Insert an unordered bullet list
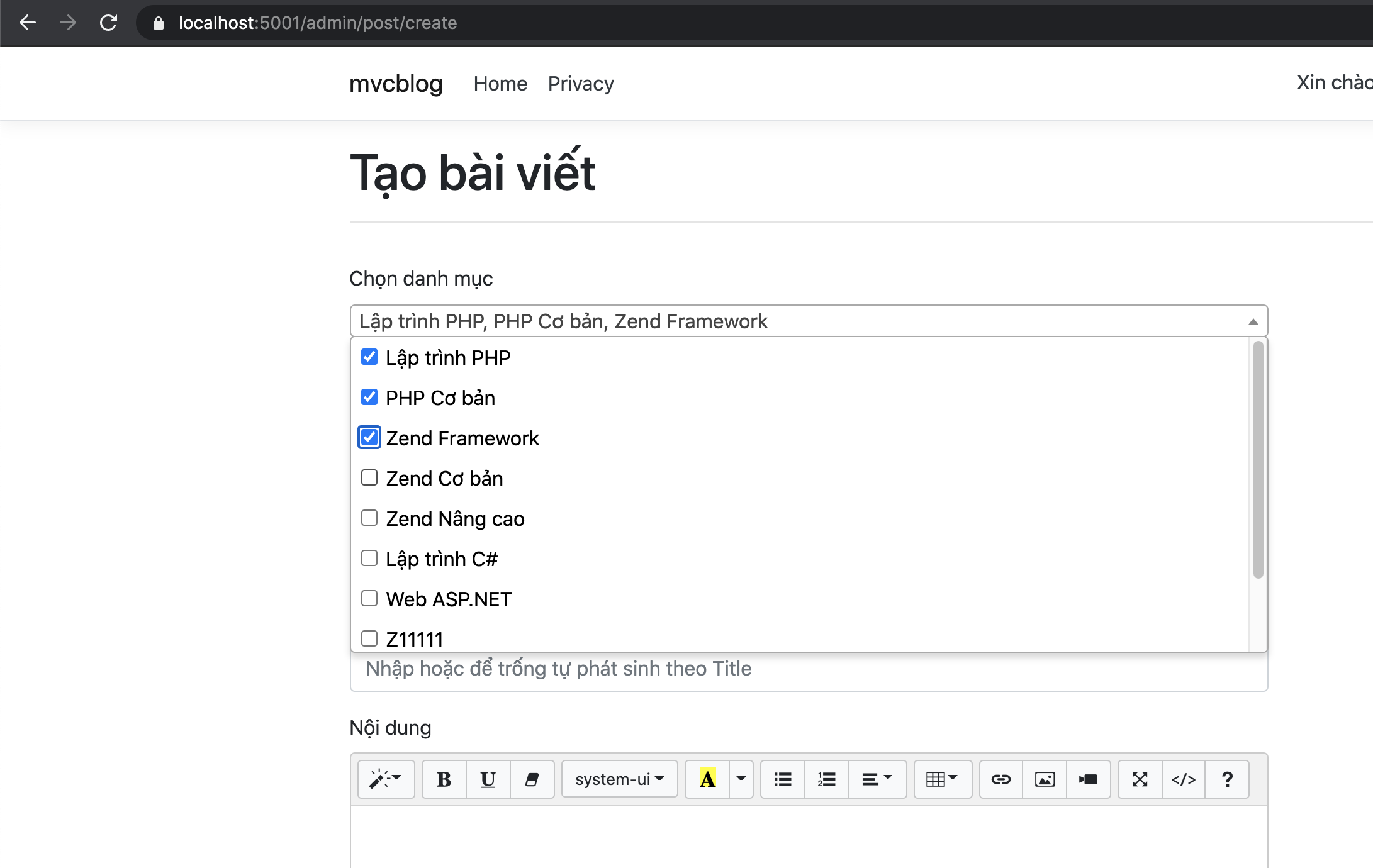1373x868 pixels. (x=782, y=779)
